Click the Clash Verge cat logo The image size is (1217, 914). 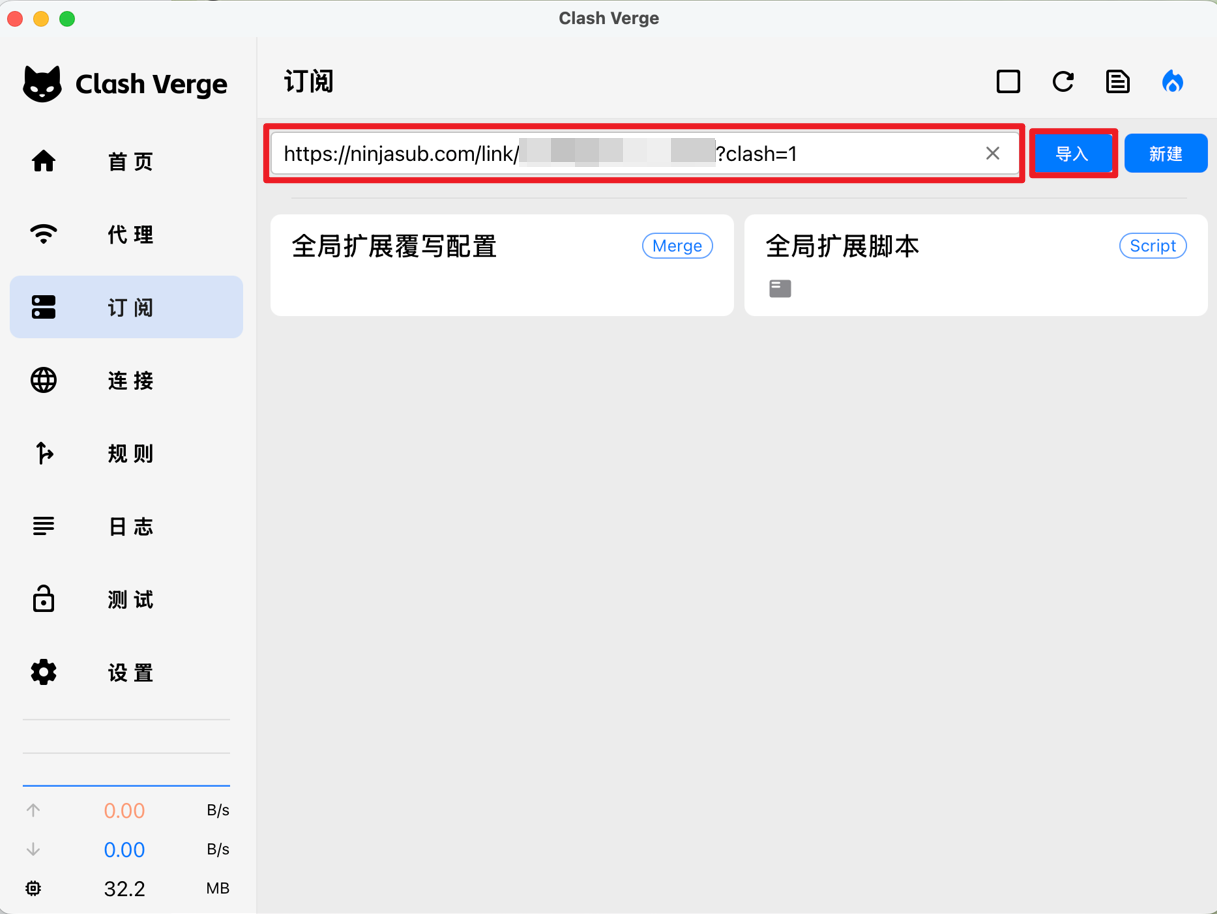pos(42,84)
